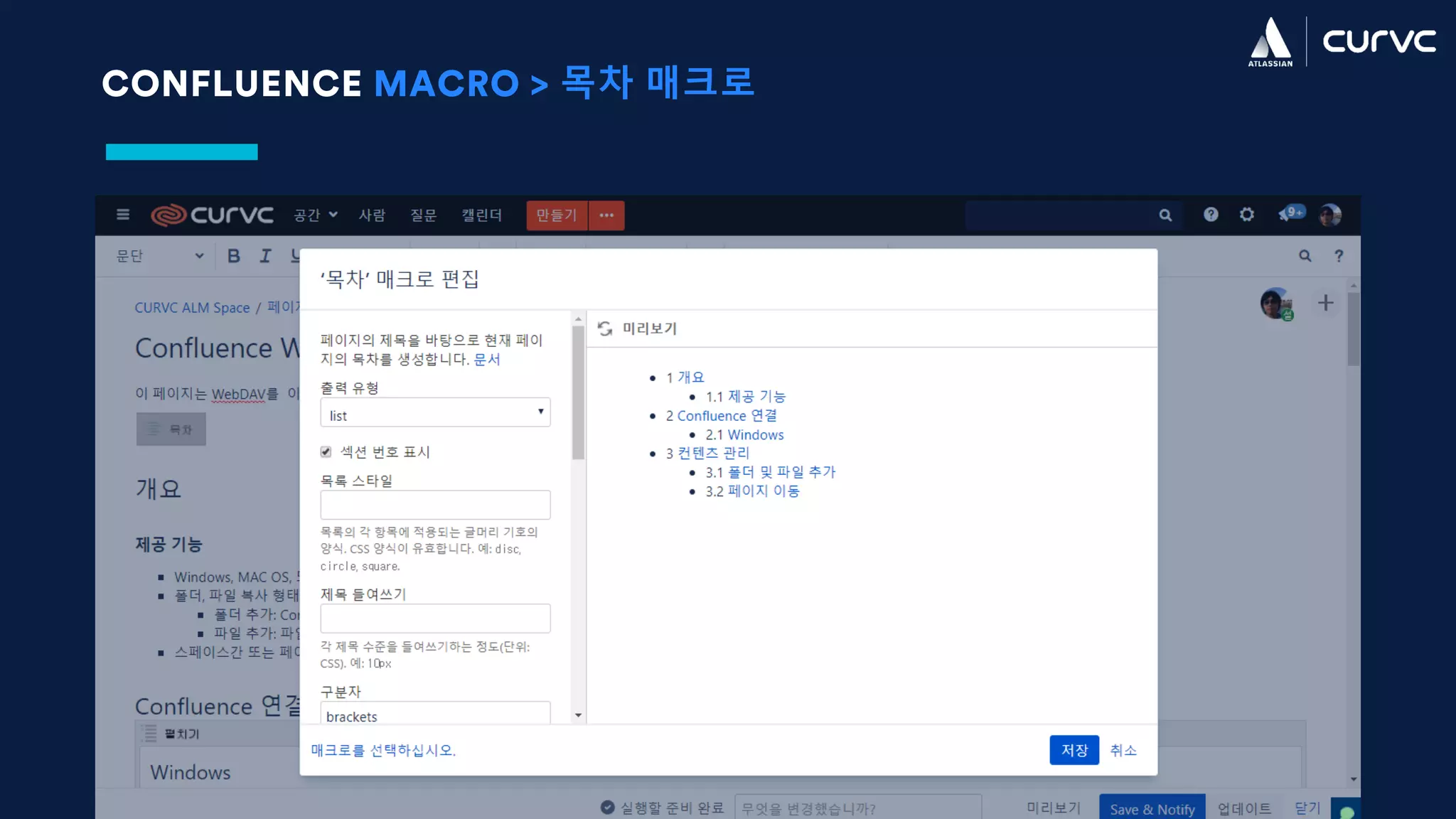Open editor help question mark icon

[x=1339, y=256]
